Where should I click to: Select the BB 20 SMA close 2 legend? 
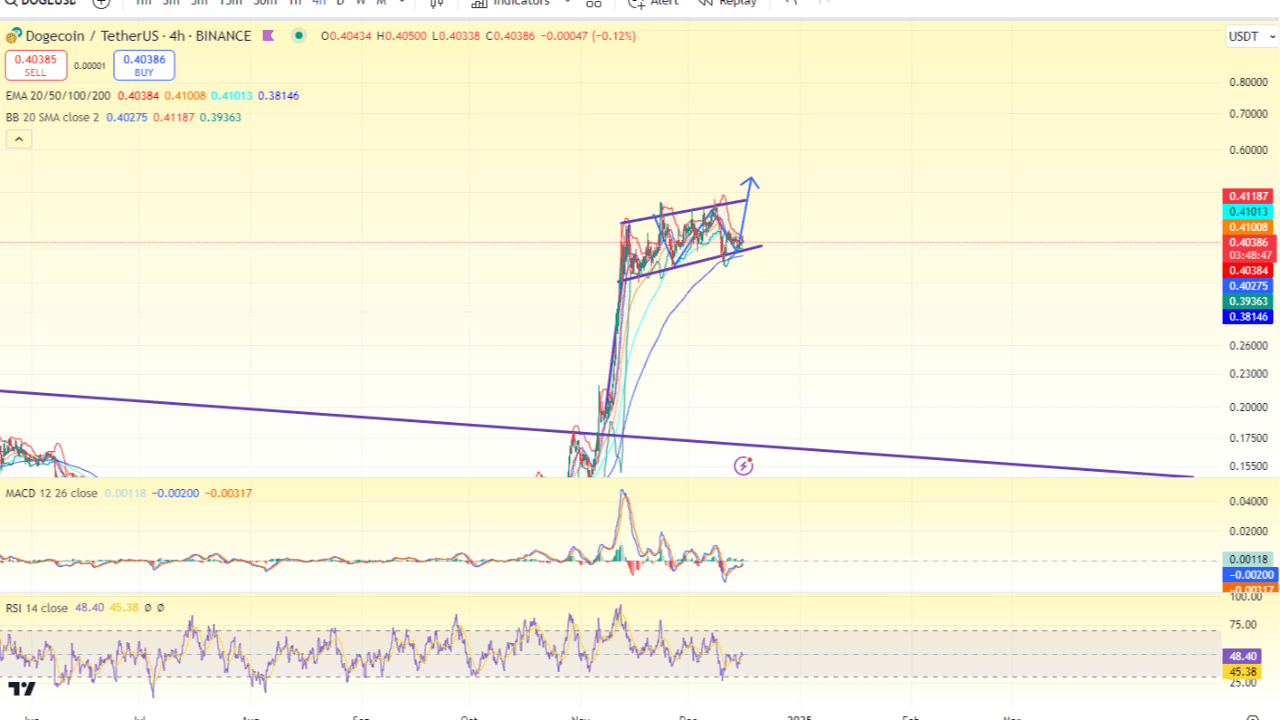point(52,117)
